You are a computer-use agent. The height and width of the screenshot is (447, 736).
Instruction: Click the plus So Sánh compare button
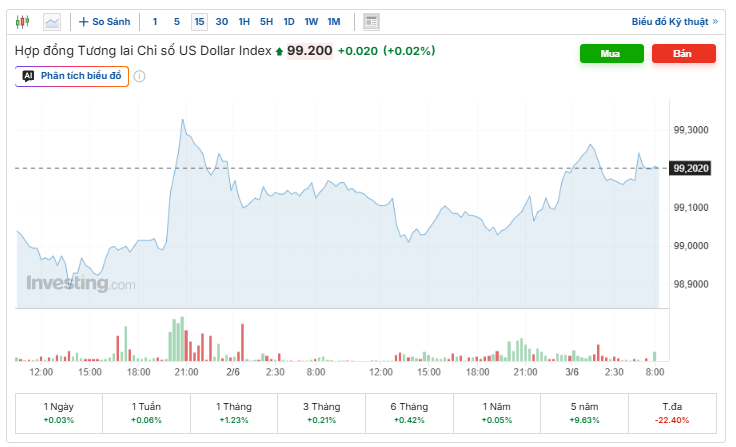[104, 22]
